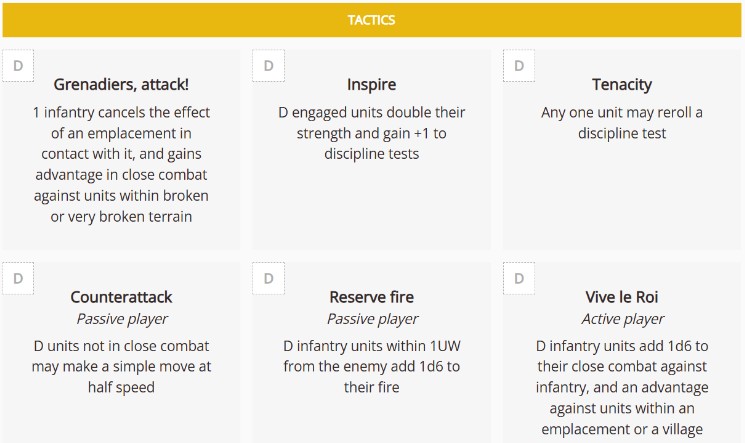Click the D badge on the Tenacity card
This screenshot has width=745, height=443.
tap(518, 66)
